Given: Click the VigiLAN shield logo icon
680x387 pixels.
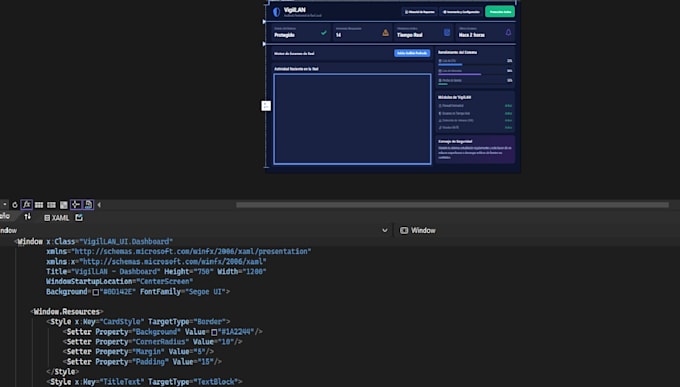Looking at the screenshot, I should 276,12.
